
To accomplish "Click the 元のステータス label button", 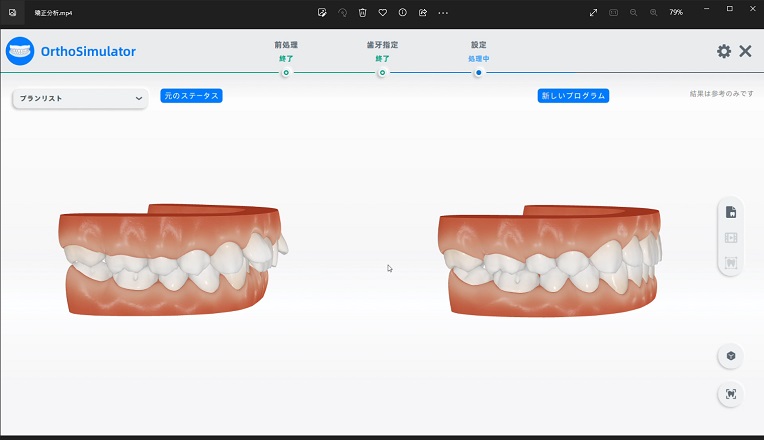I will point(190,96).
